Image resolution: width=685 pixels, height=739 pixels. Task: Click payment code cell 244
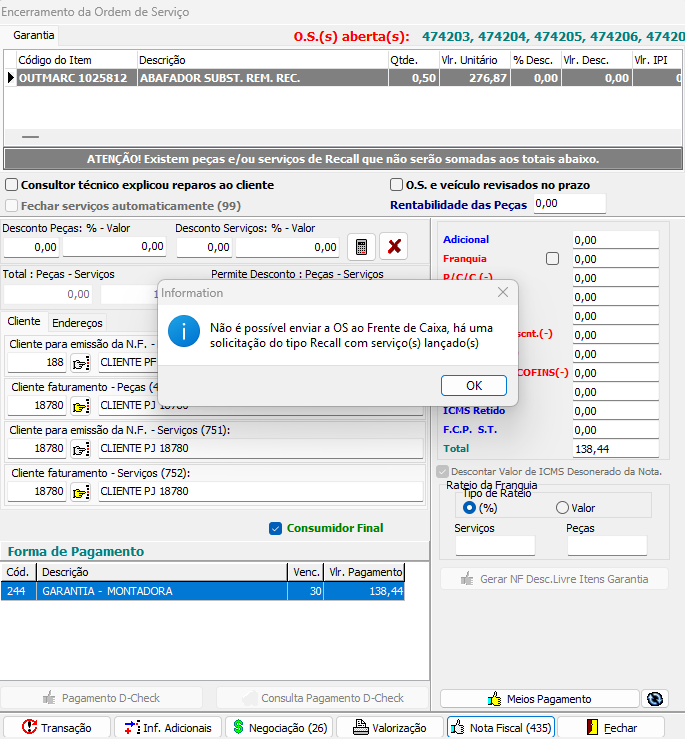tap(18, 591)
